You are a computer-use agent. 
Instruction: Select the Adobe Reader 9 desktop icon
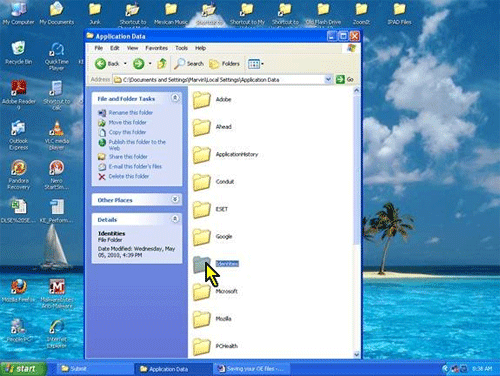point(18,95)
